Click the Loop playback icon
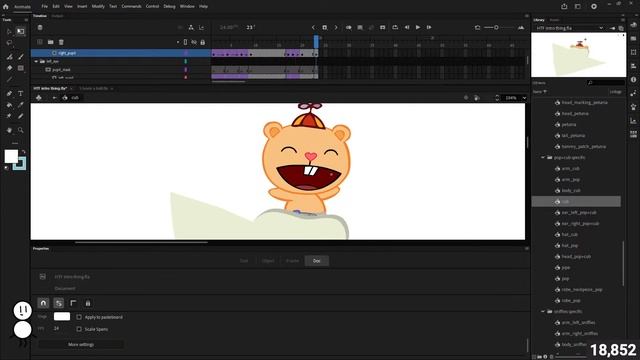640x360 pixels. click(x=395, y=27)
